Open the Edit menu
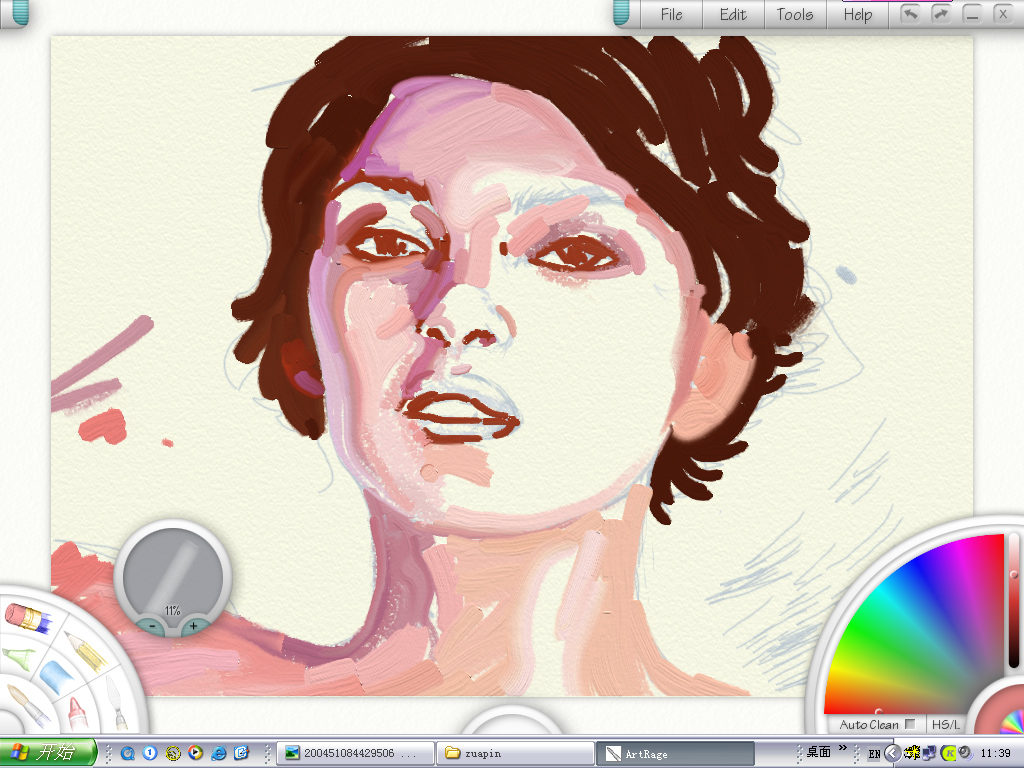The image size is (1024, 768). coord(733,14)
